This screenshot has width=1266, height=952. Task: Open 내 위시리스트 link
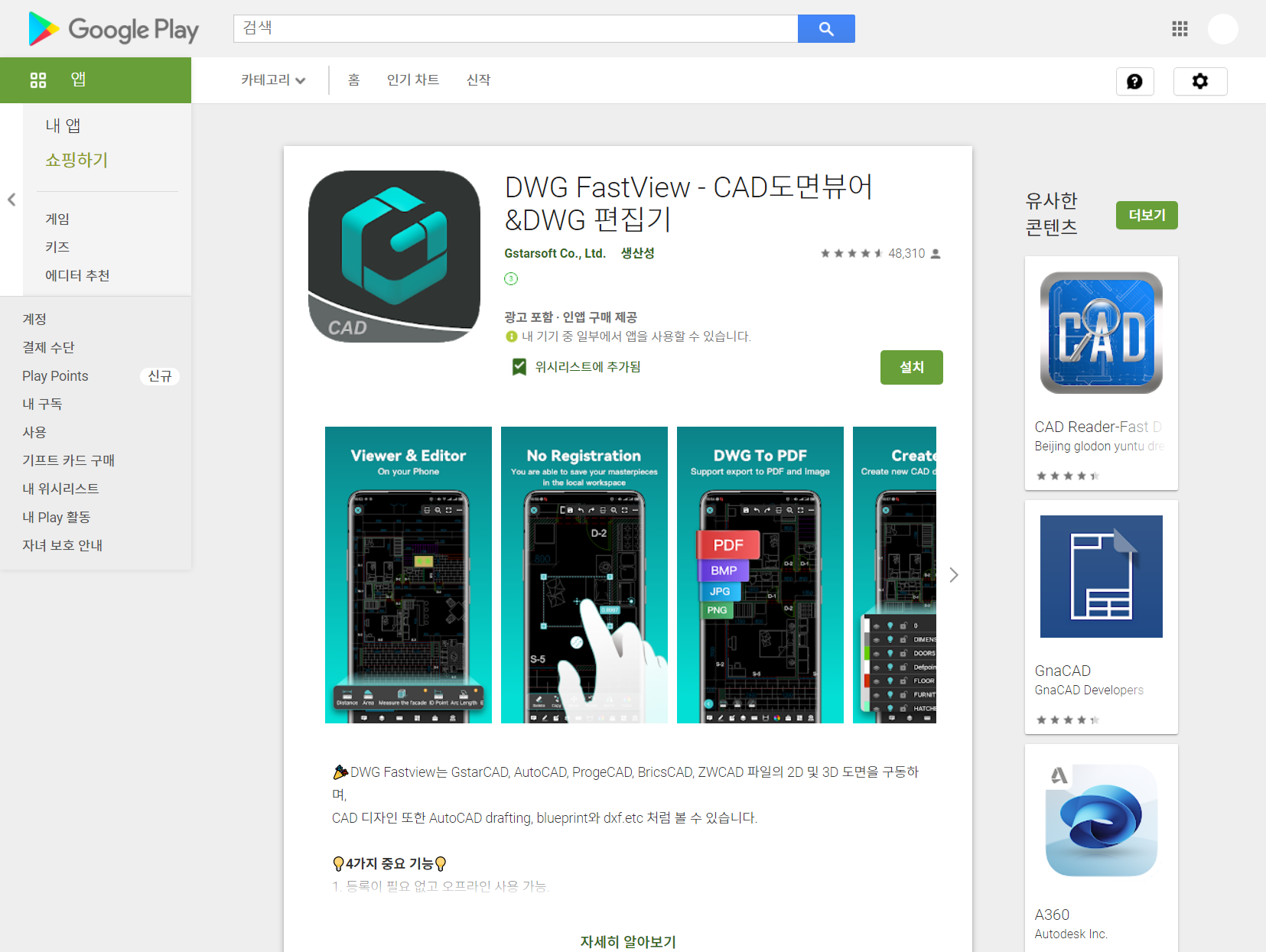point(60,489)
